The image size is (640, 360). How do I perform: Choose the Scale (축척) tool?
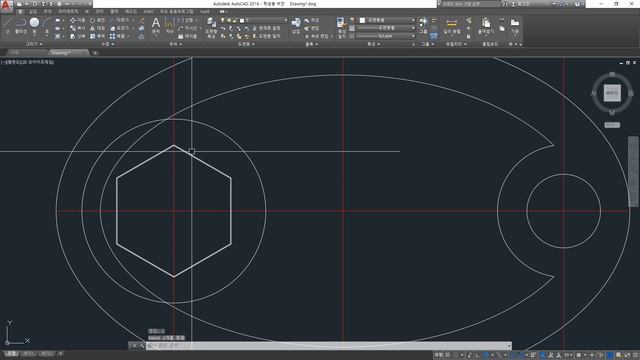click(97, 36)
